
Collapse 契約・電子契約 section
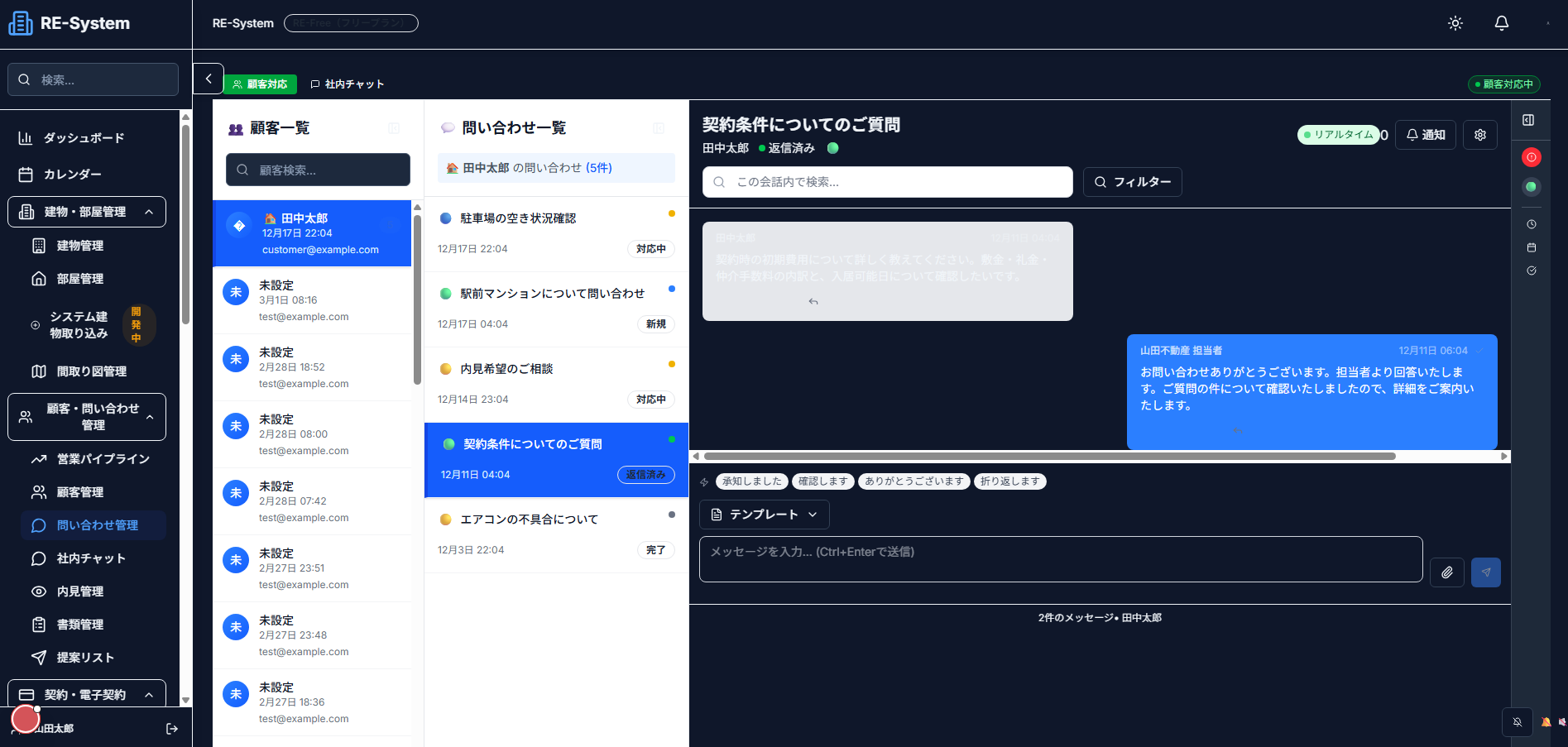coord(87,694)
